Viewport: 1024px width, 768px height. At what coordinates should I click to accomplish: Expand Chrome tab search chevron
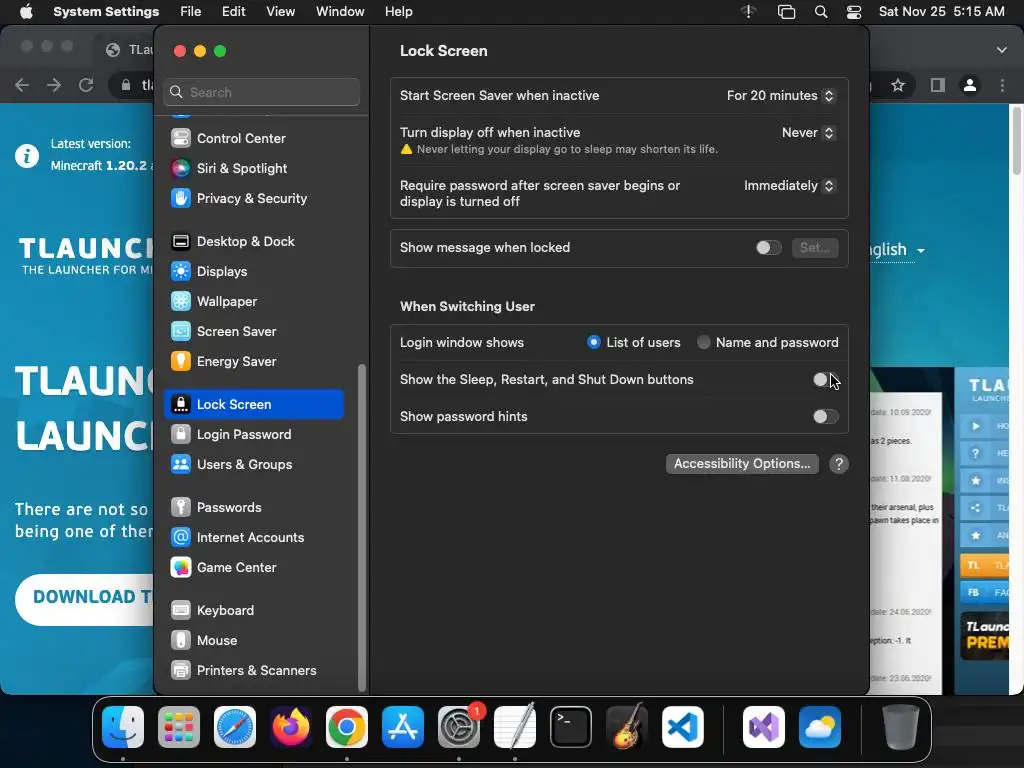(x=1002, y=50)
